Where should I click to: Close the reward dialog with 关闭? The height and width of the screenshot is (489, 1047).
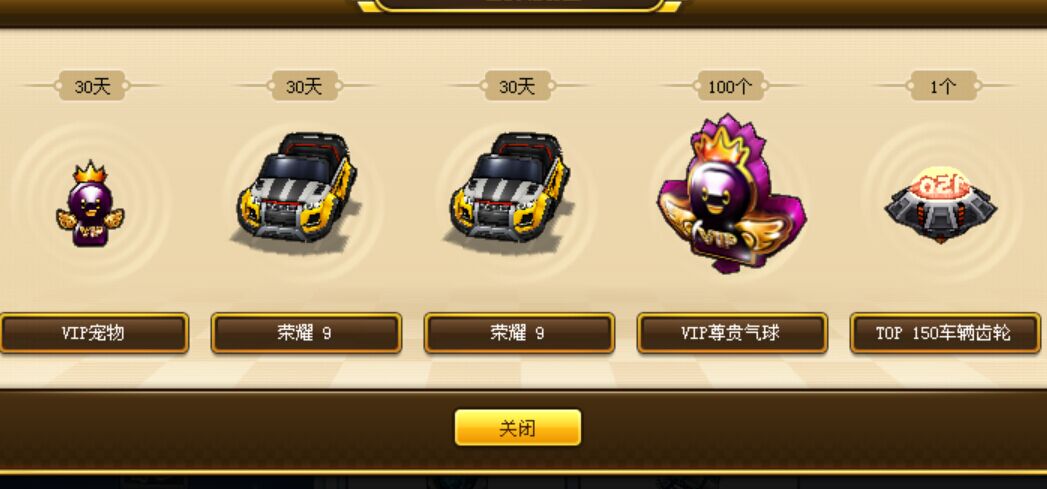tap(517, 428)
